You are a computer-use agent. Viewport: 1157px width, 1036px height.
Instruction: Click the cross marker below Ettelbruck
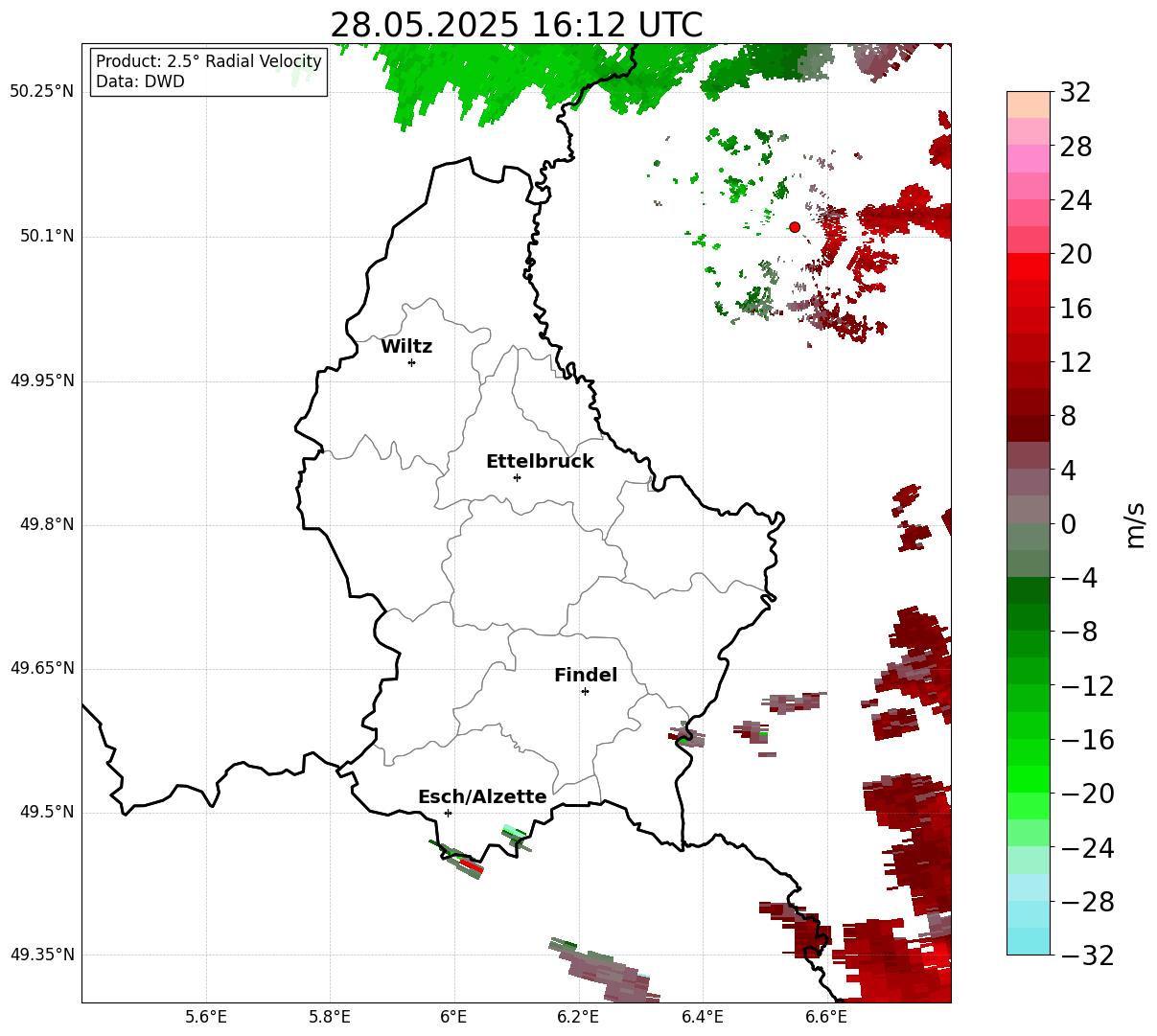pos(517,477)
